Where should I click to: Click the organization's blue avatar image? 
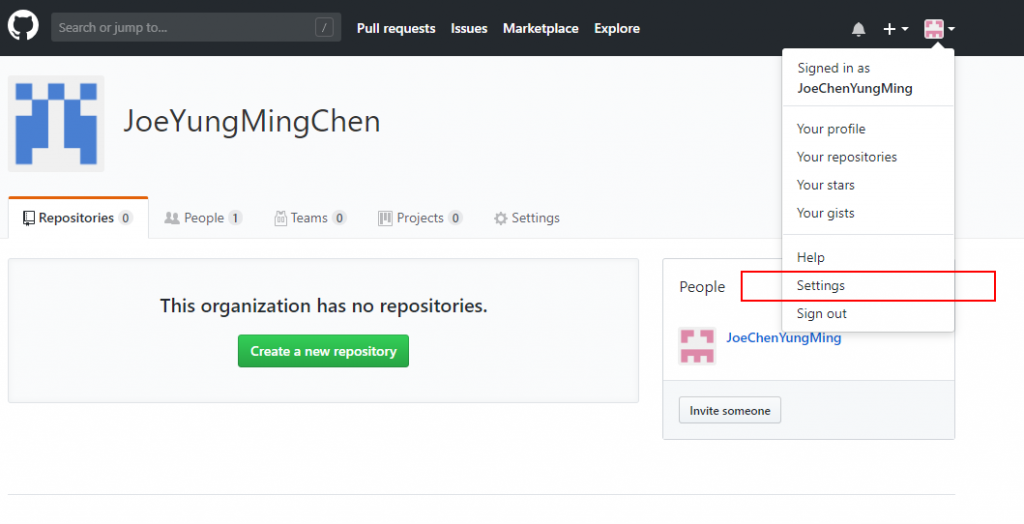[x=56, y=123]
